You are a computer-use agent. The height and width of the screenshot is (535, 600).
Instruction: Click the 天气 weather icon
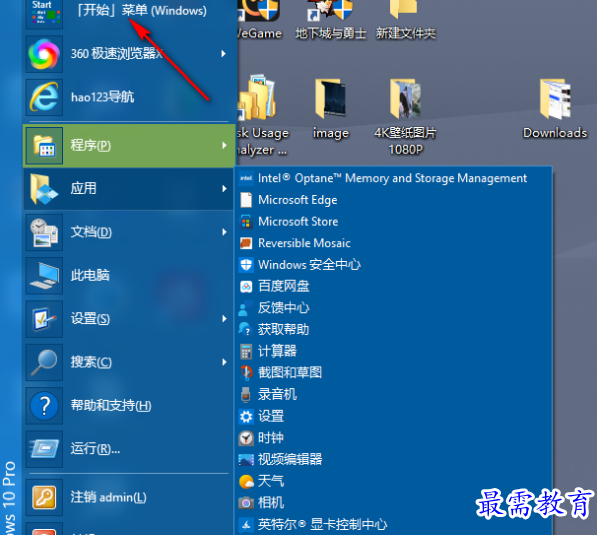coord(246,481)
